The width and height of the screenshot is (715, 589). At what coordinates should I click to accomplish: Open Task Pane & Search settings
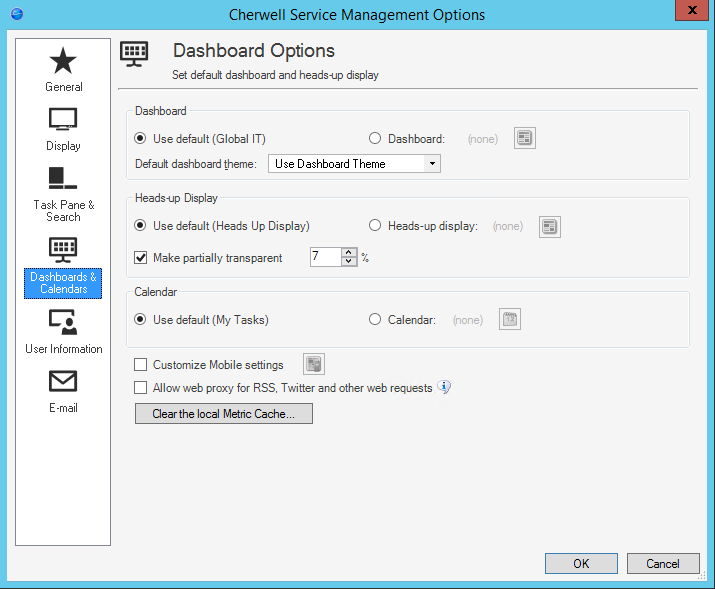point(63,192)
